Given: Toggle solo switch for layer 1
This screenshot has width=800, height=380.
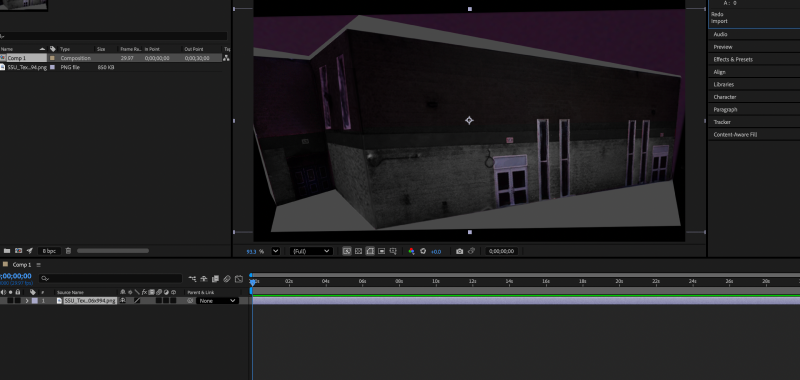Looking at the screenshot, I should coord(10,301).
